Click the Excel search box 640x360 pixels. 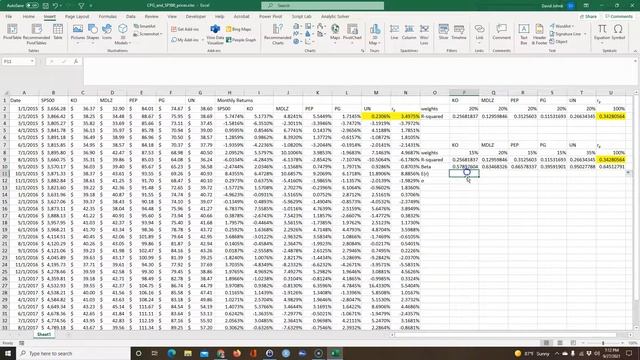[322, 6]
